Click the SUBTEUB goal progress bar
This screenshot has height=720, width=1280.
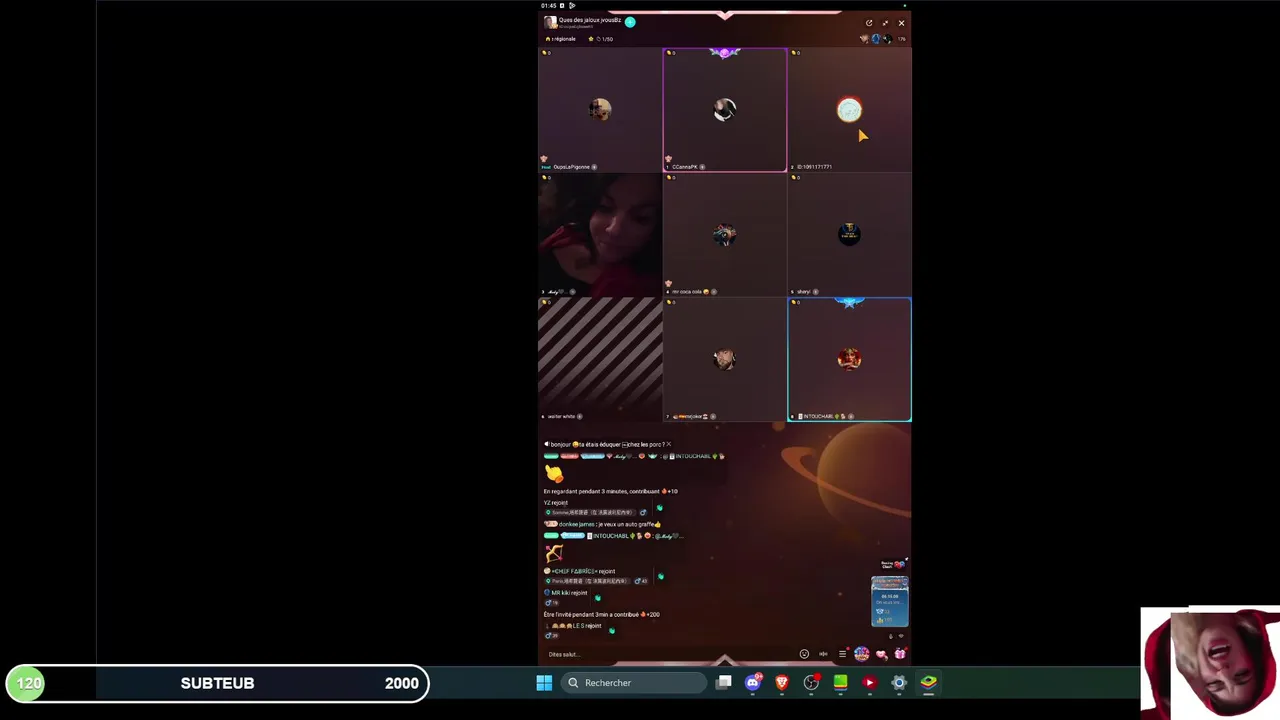point(218,683)
